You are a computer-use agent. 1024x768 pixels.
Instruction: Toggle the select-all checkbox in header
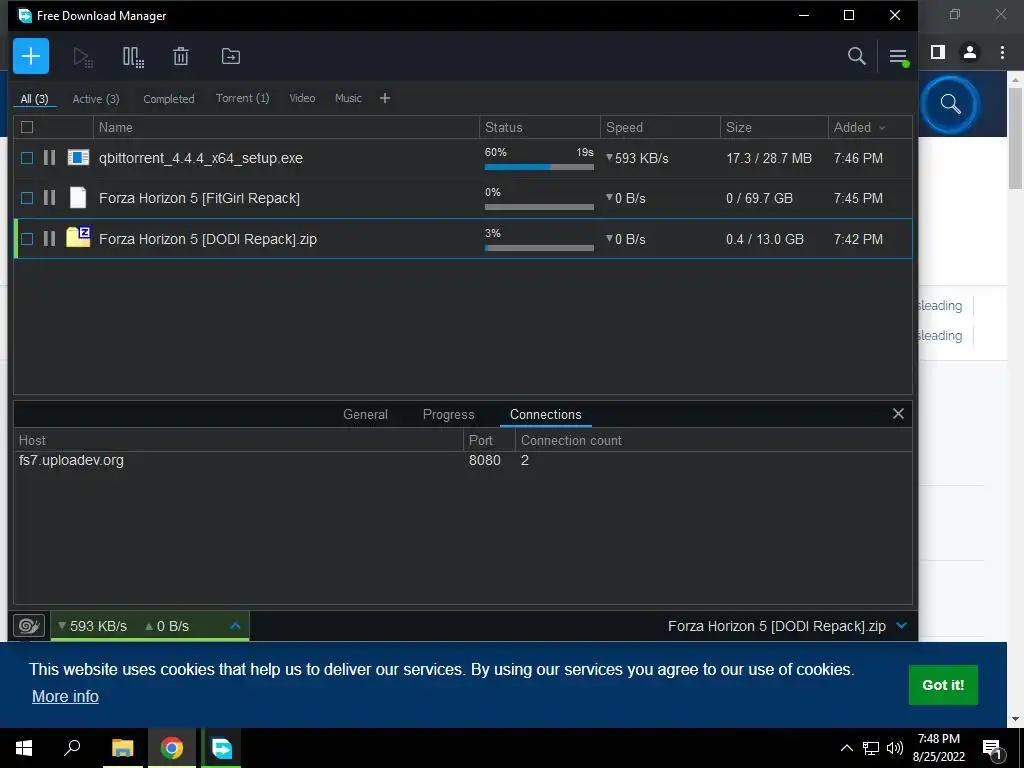point(27,127)
